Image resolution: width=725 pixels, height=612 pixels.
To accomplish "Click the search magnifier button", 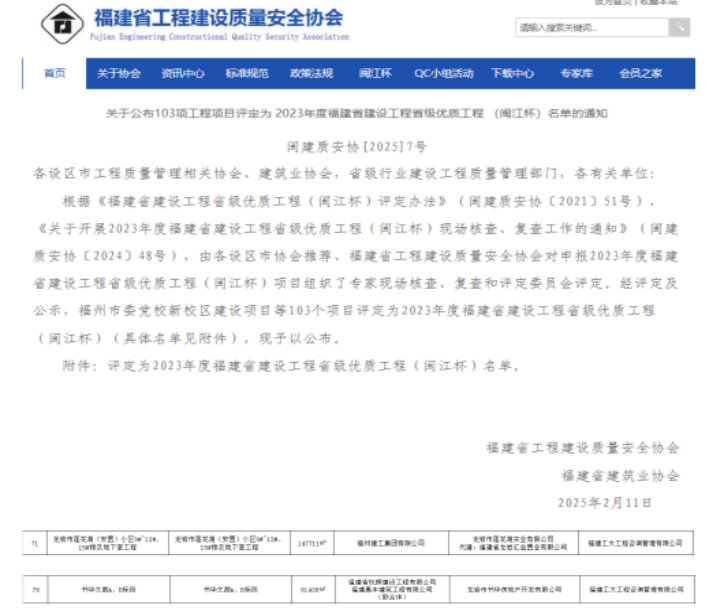I will [678, 28].
